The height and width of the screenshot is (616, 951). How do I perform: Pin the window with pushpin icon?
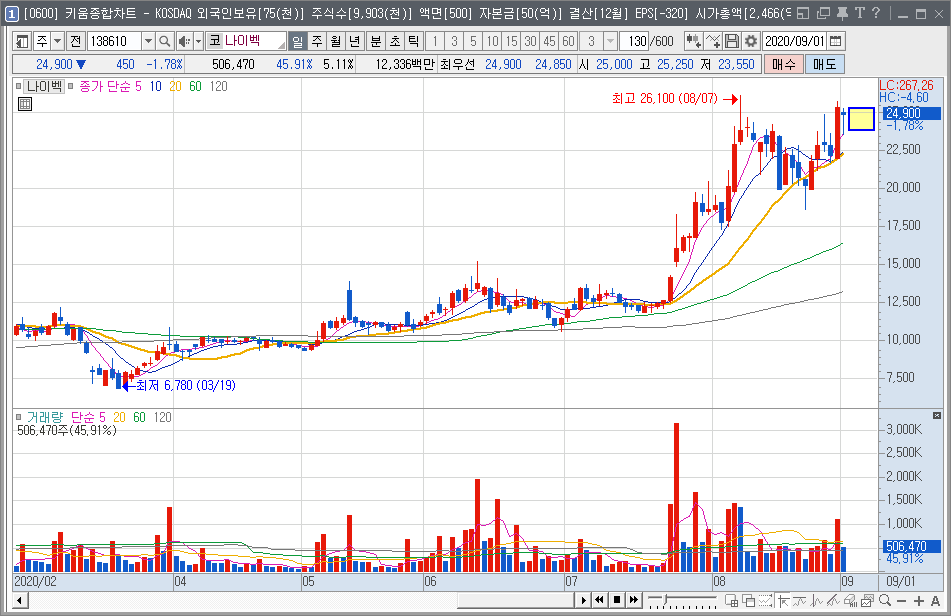pyautogui.click(x=842, y=13)
